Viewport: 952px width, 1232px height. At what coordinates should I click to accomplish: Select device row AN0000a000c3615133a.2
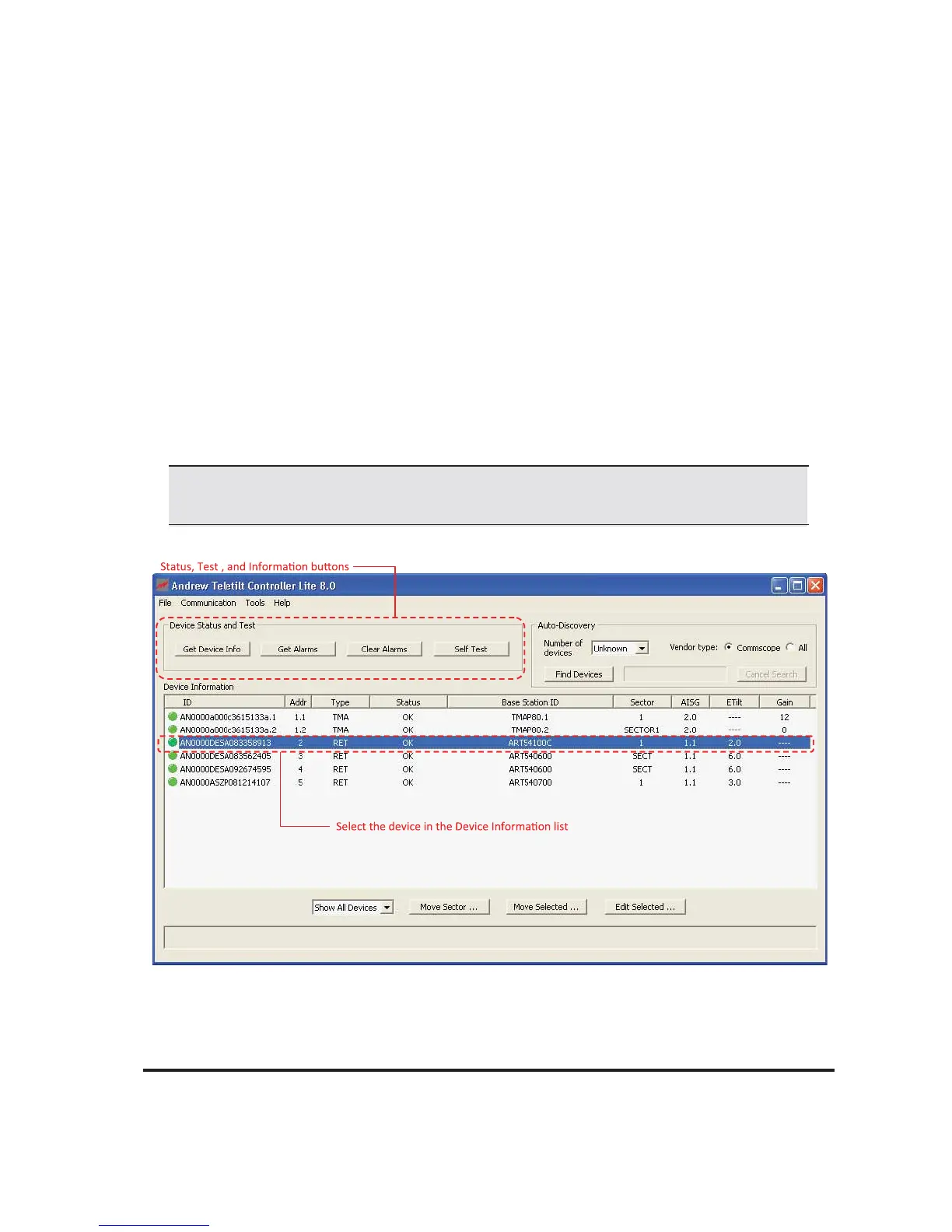click(488, 730)
